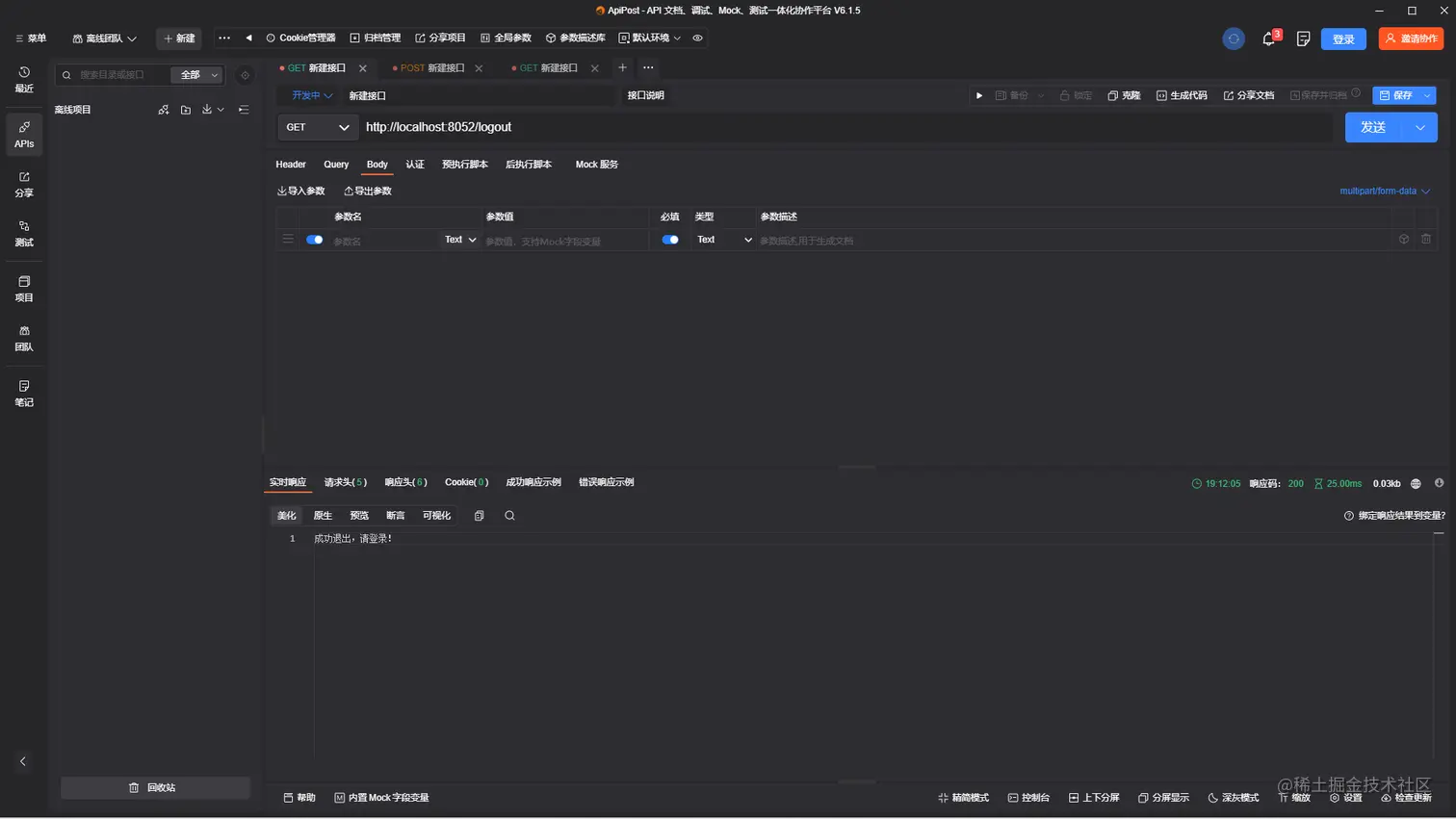The height and width of the screenshot is (819, 1456).
Task: Toggle the 必填 required switch for parameter
Action: [x=669, y=240]
